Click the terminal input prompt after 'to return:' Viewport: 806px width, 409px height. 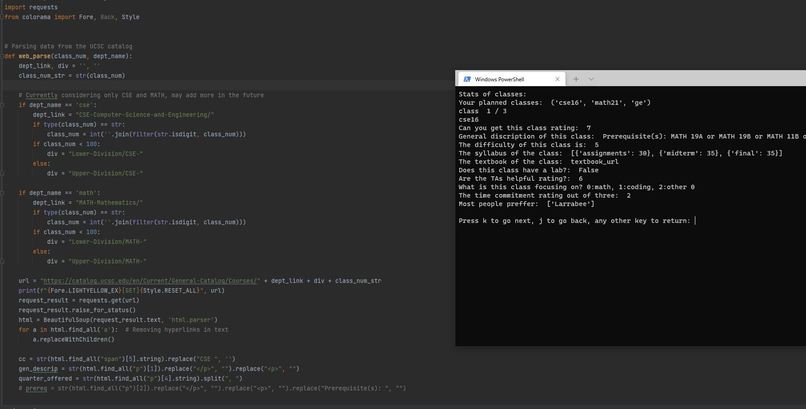tap(695, 221)
